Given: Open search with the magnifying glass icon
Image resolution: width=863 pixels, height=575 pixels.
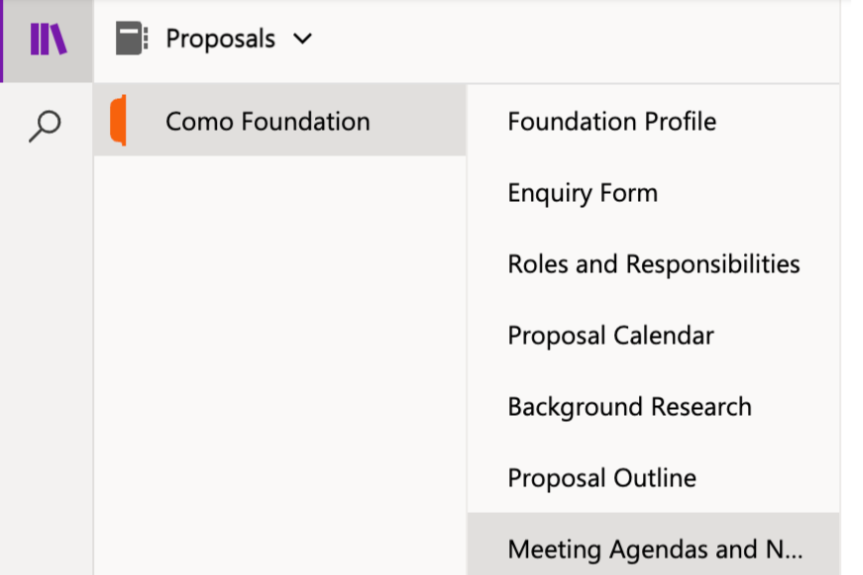Looking at the screenshot, I should (x=46, y=126).
